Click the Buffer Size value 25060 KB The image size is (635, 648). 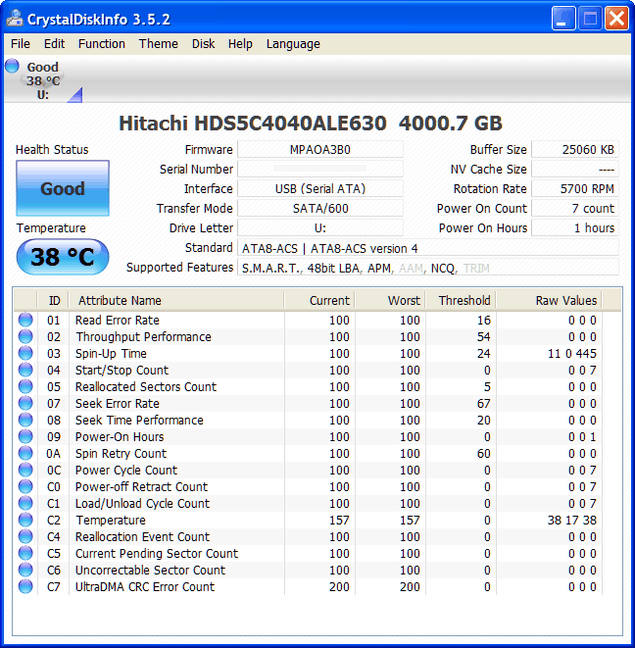[x=575, y=149]
